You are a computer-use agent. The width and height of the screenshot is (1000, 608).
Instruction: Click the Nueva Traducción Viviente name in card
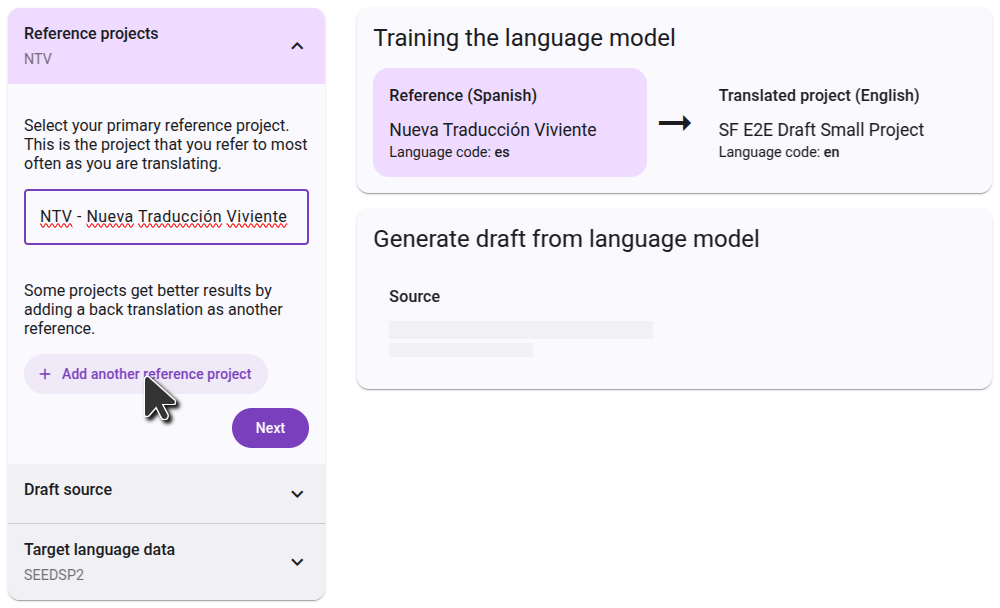coord(492,130)
